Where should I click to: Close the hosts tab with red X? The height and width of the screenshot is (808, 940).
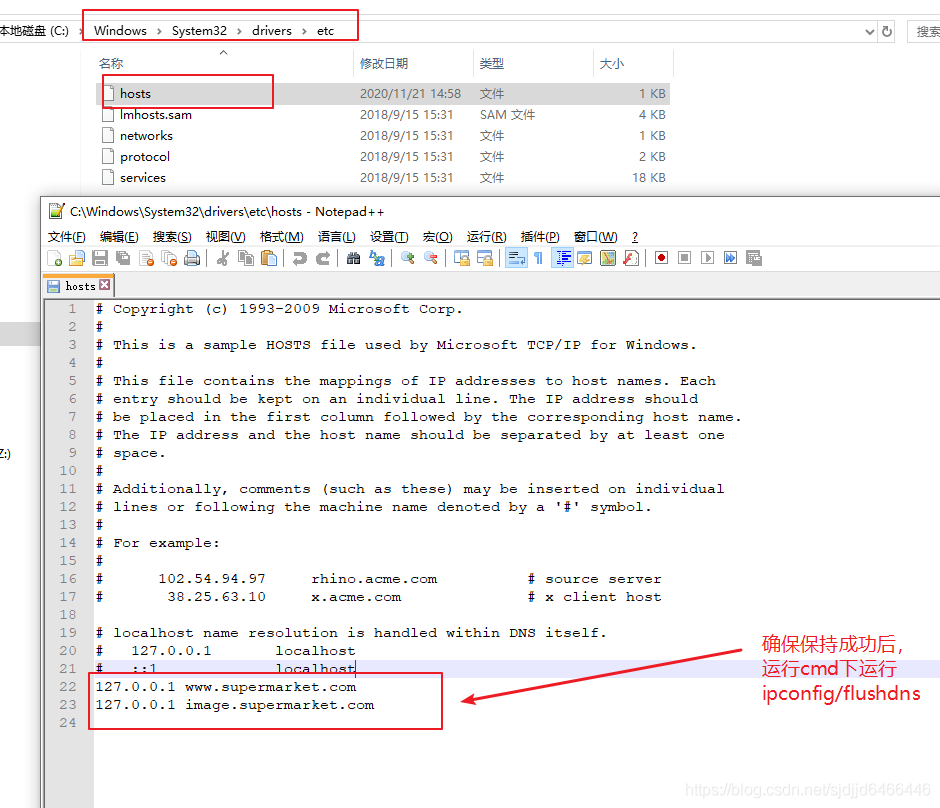[105, 285]
